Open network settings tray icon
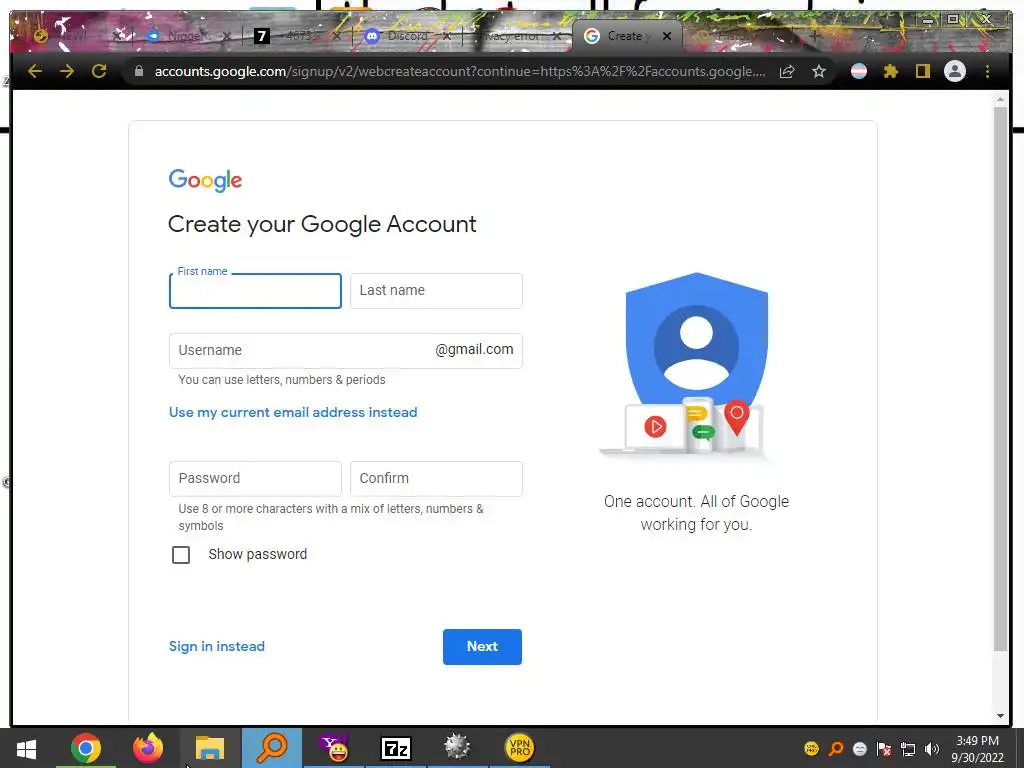The height and width of the screenshot is (768, 1024). pos(908,748)
